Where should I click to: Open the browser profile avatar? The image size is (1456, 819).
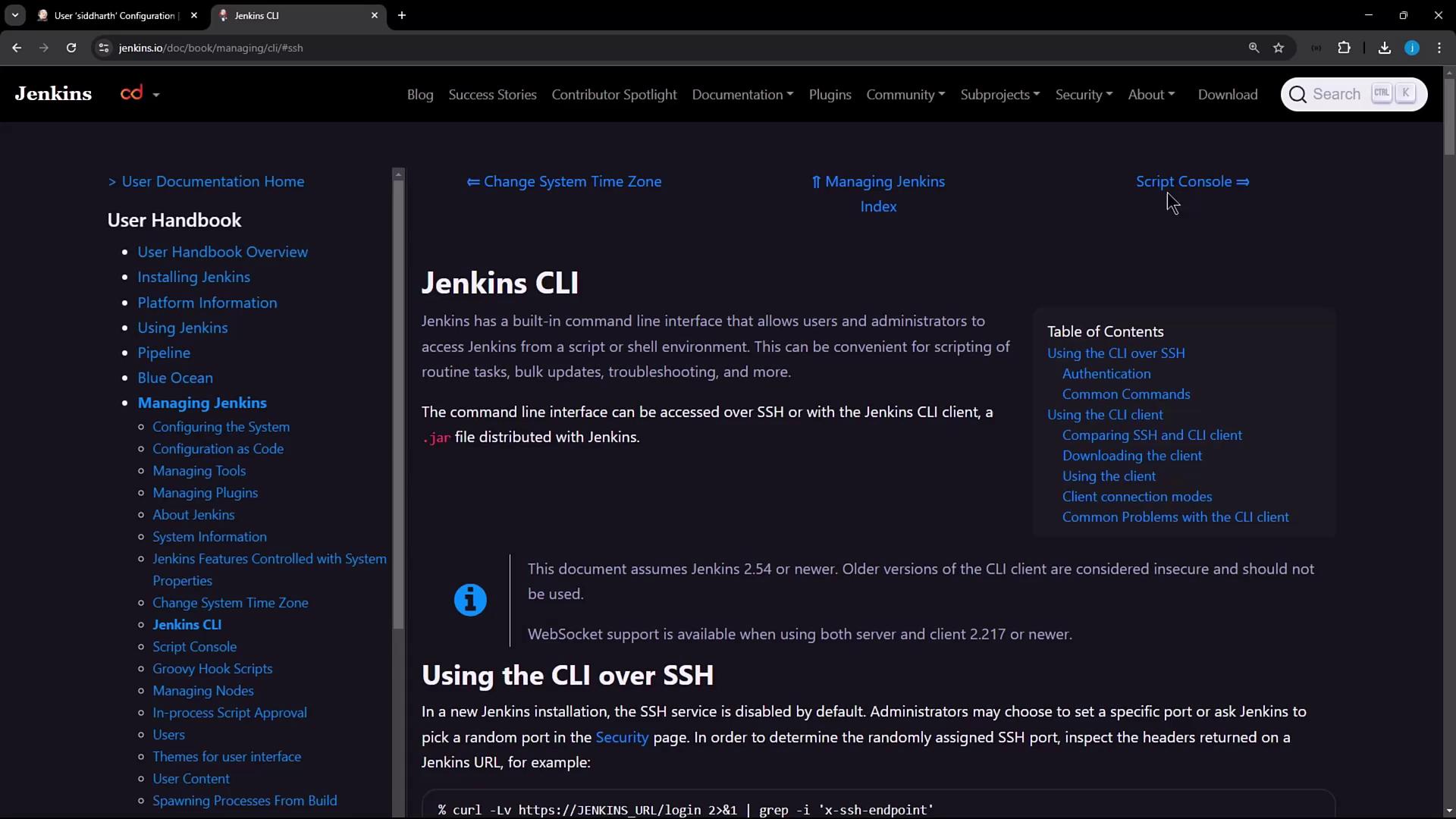click(1412, 48)
